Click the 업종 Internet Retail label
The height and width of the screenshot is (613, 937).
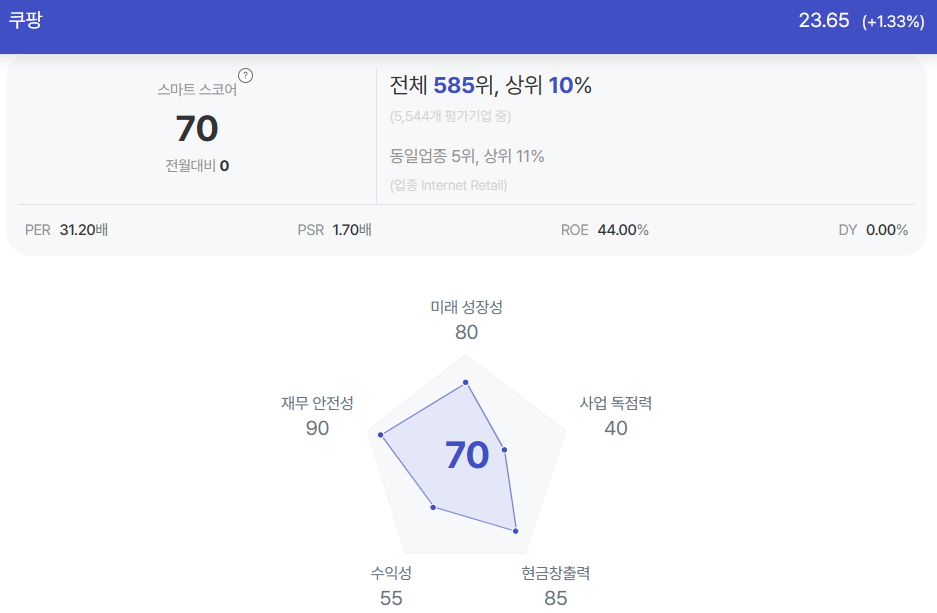pos(448,185)
